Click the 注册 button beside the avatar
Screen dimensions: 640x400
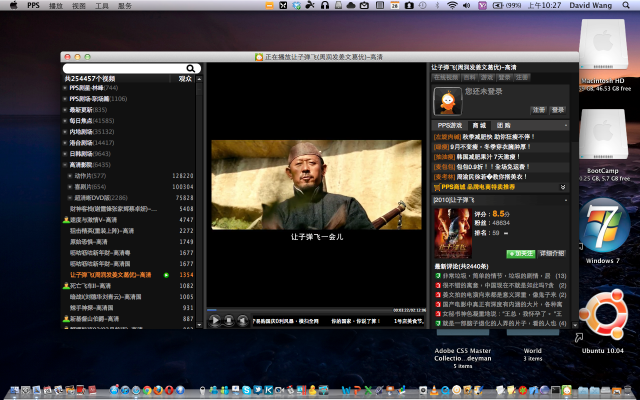pyautogui.click(x=538, y=110)
